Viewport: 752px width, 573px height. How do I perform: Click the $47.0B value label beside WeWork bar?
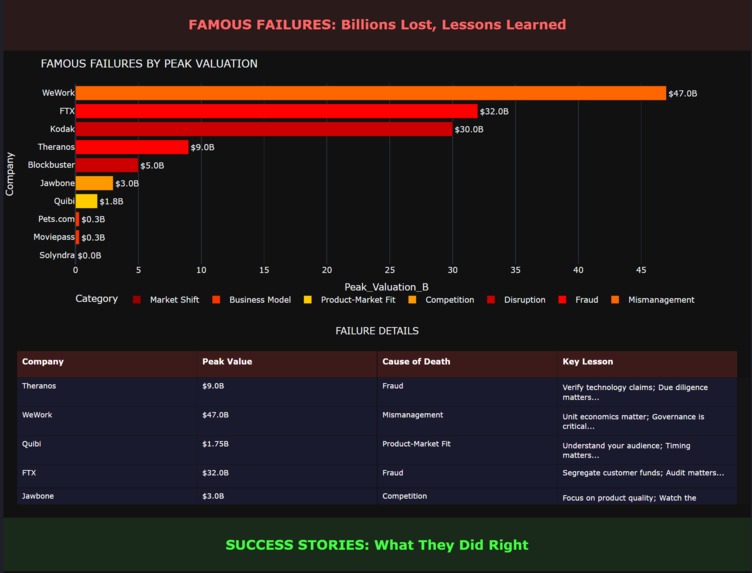click(682, 94)
